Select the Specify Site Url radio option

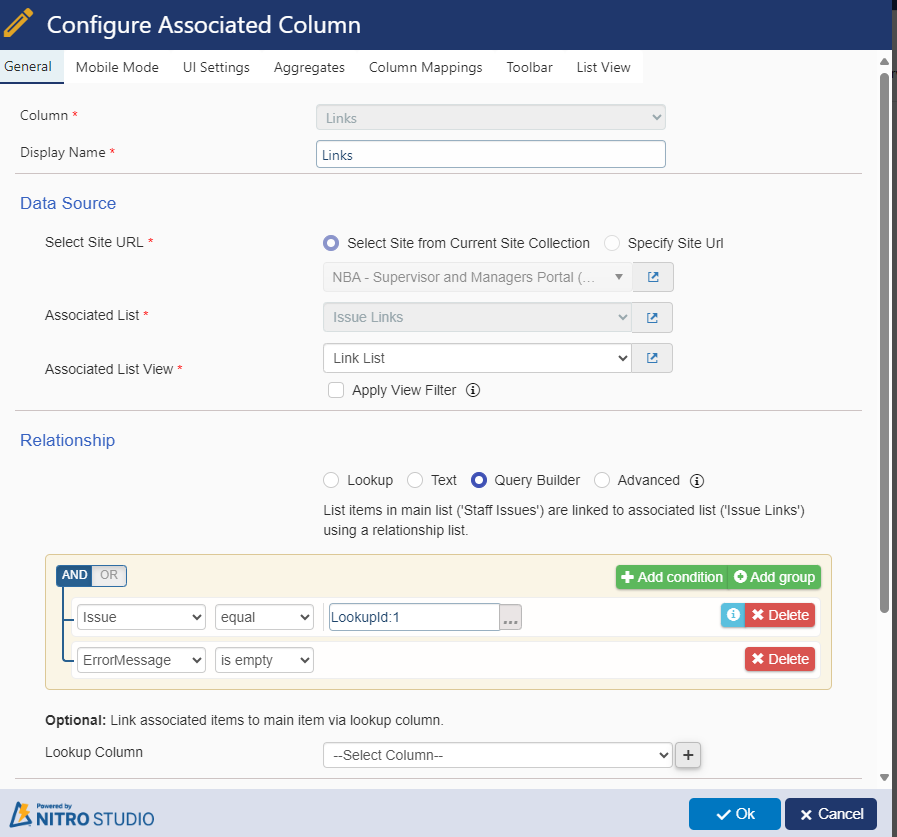pos(612,243)
